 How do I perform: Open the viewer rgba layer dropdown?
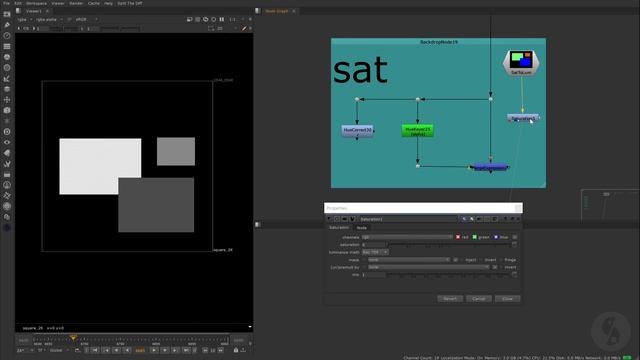tap(24, 19)
